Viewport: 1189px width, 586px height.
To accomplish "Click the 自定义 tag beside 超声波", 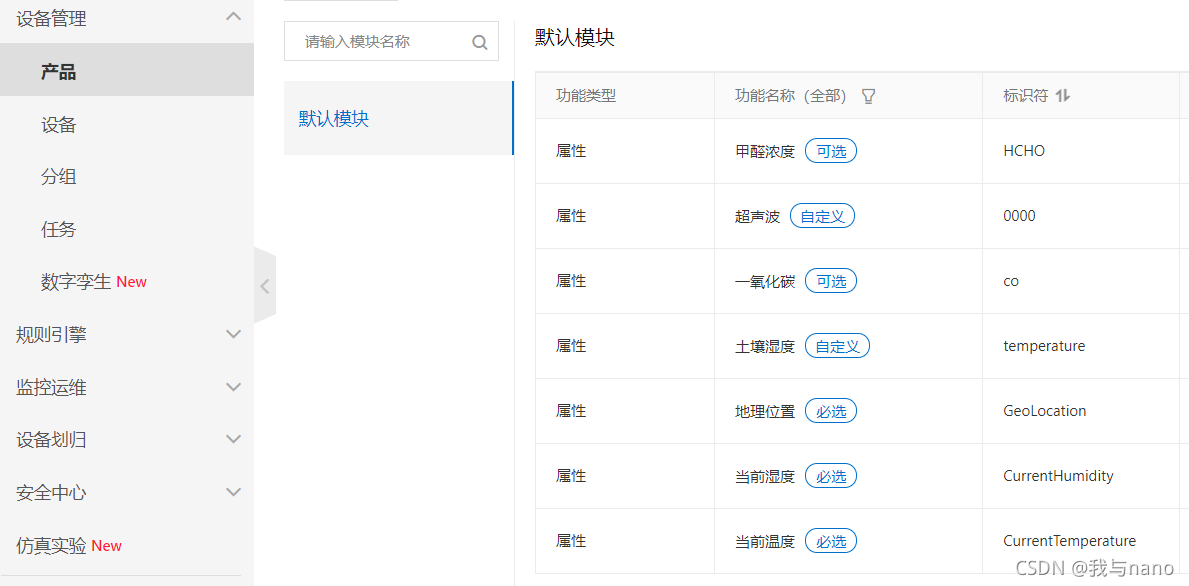I will coord(822,216).
